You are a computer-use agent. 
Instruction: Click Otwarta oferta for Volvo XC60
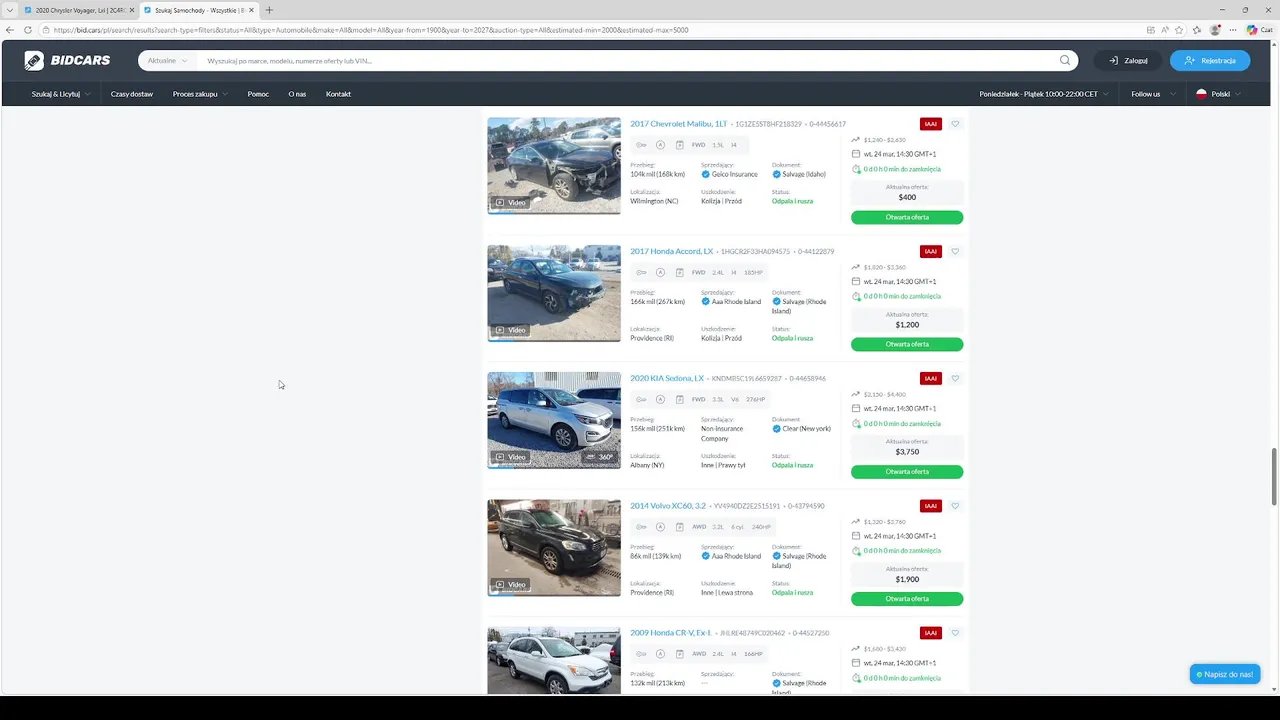[907, 599]
